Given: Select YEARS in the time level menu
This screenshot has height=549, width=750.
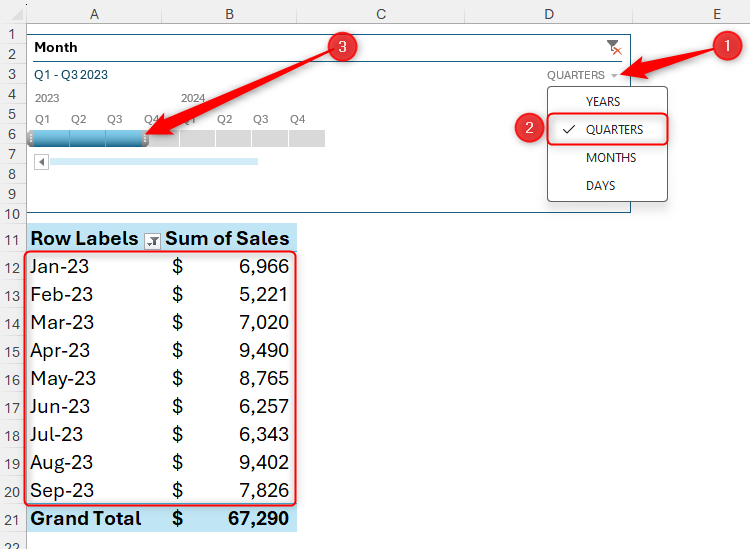Looking at the screenshot, I should click(603, 102).
